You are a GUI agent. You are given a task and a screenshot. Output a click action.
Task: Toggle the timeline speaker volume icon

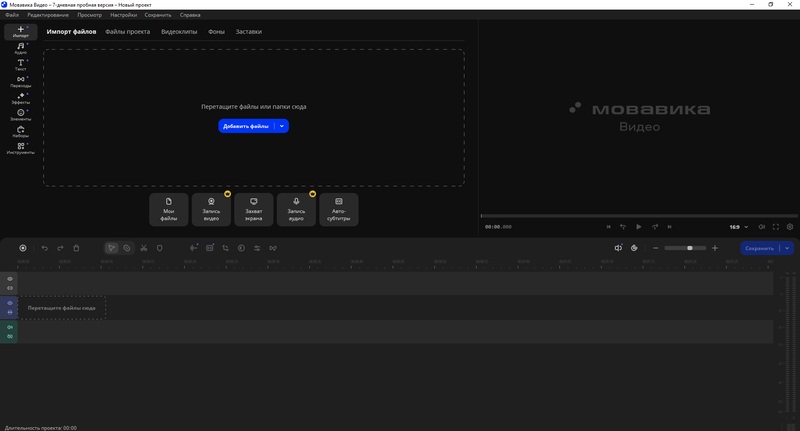(x=618, y=248)
